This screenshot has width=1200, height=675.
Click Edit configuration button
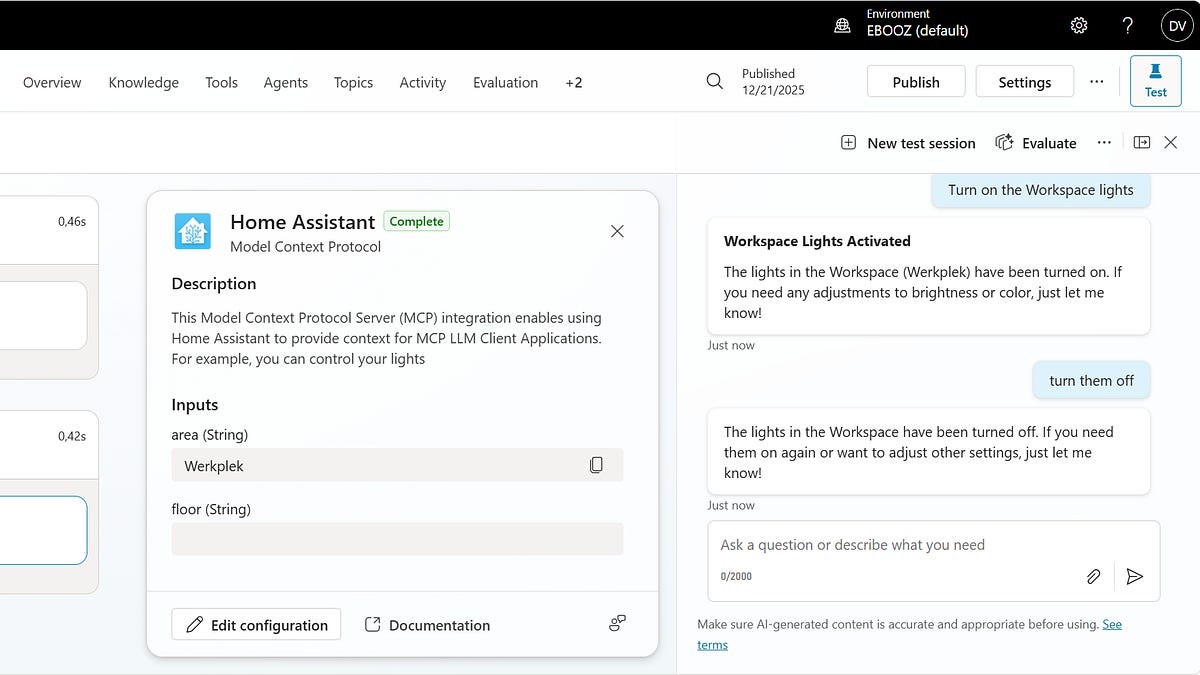point(256,624)
